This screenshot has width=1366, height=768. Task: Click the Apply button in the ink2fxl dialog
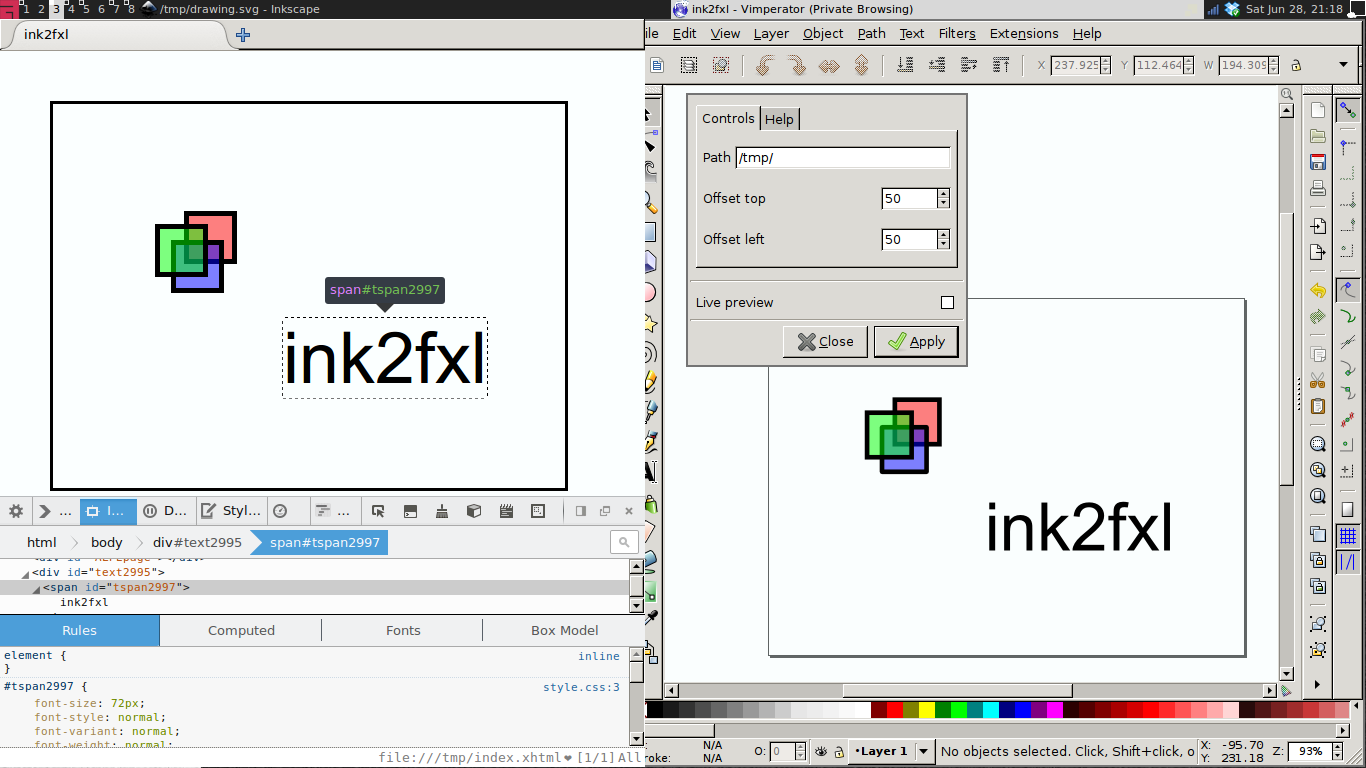pos(916,341)
